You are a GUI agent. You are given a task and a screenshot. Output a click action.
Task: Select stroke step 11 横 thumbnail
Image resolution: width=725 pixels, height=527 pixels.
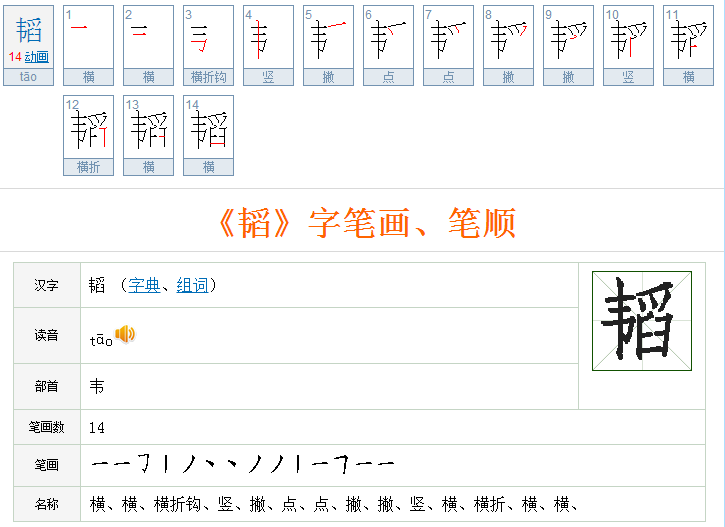[688, 45]
